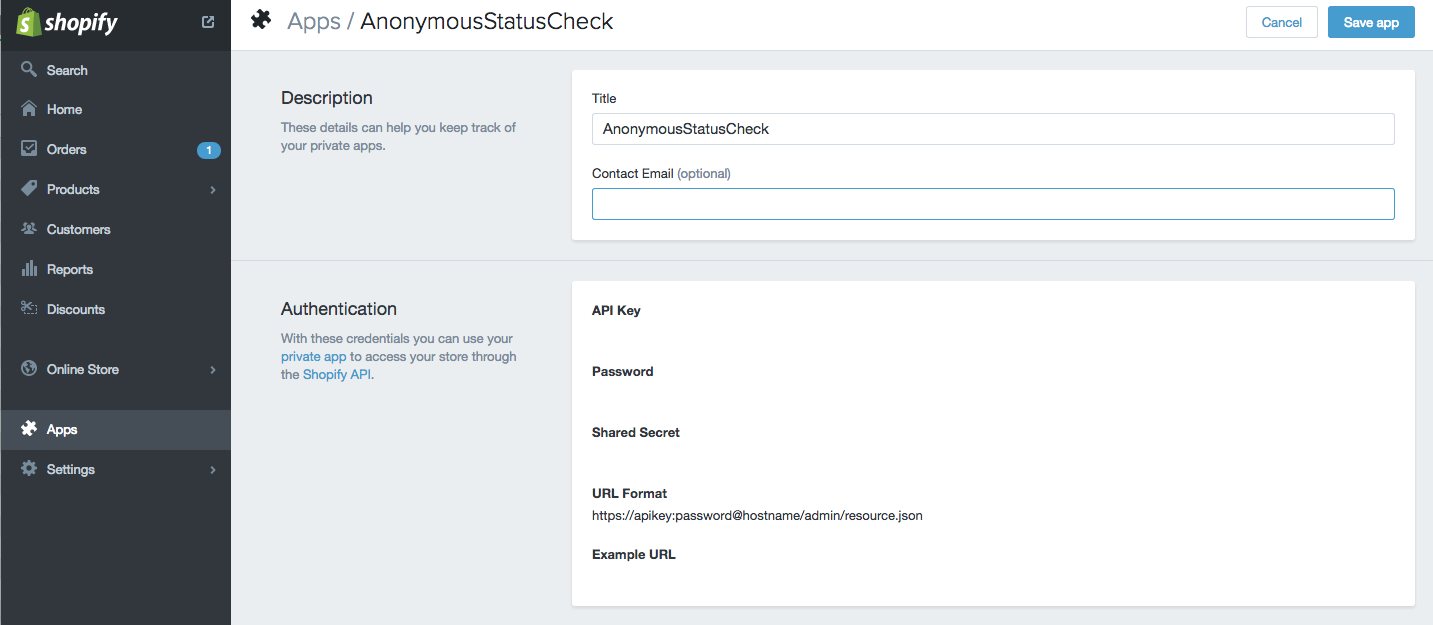Expand the Settings submenu chevron
Screen dimensions: 1433x625
pos(213,470)
